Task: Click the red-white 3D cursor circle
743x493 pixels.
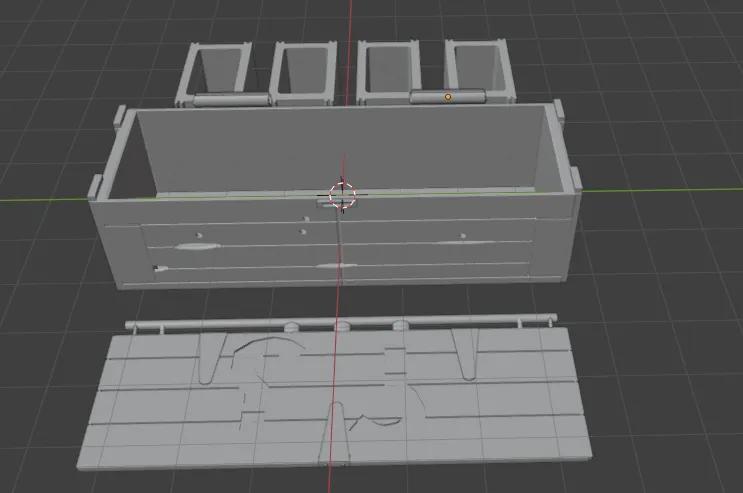Action: coord(342,194)
